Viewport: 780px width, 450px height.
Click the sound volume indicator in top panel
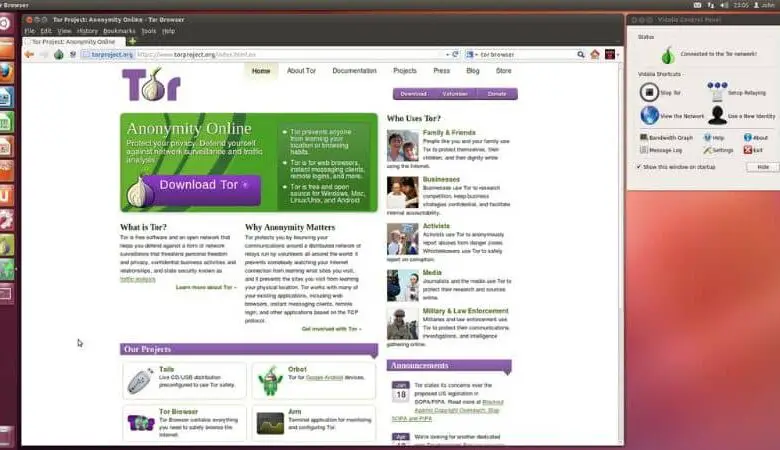724,5
